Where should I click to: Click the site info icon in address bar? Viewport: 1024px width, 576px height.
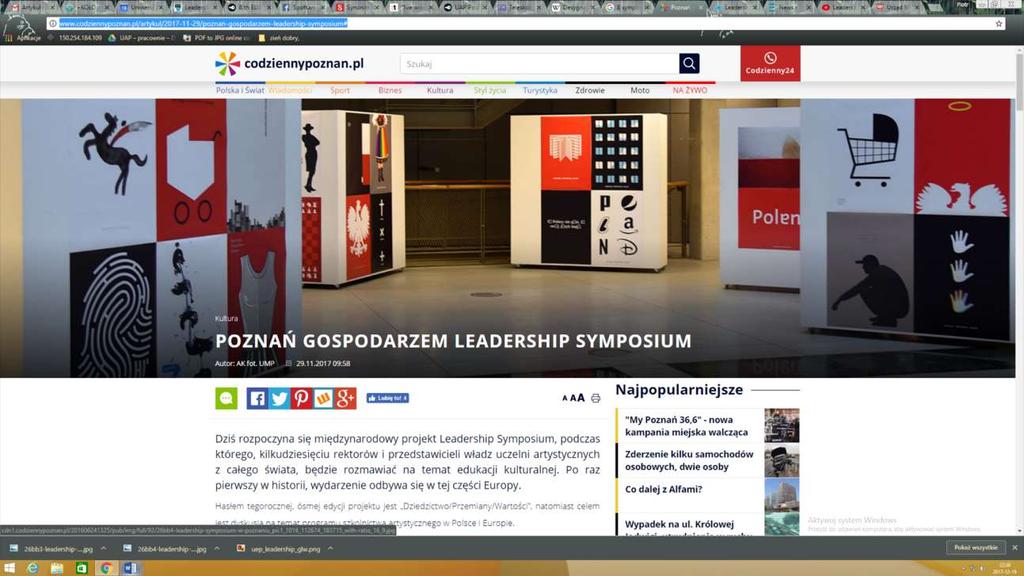coord(52,24)
